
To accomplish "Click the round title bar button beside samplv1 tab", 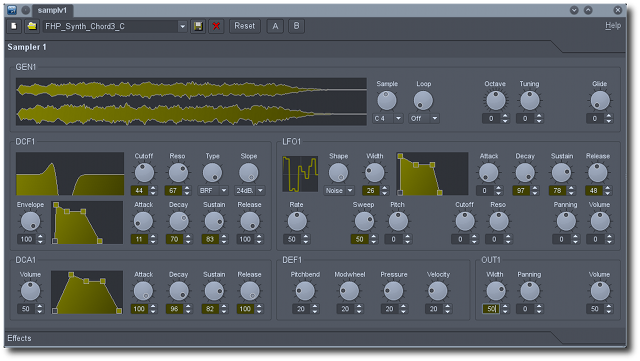I will coord(25,10).
